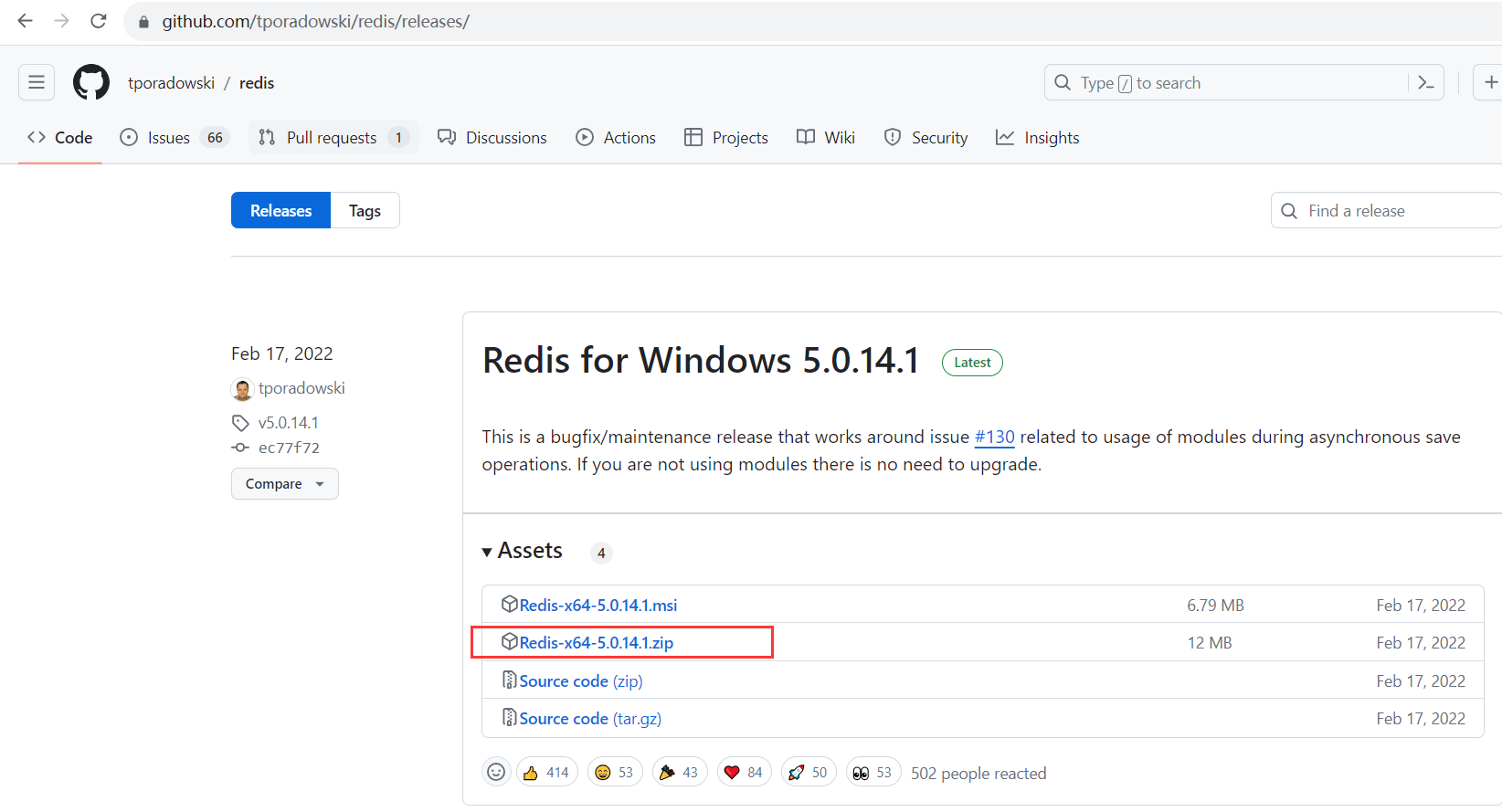Image resolution: width=1502 pixels, height=812 pixels.
Task: Open the Issues tab
Action: coord(175,138)
